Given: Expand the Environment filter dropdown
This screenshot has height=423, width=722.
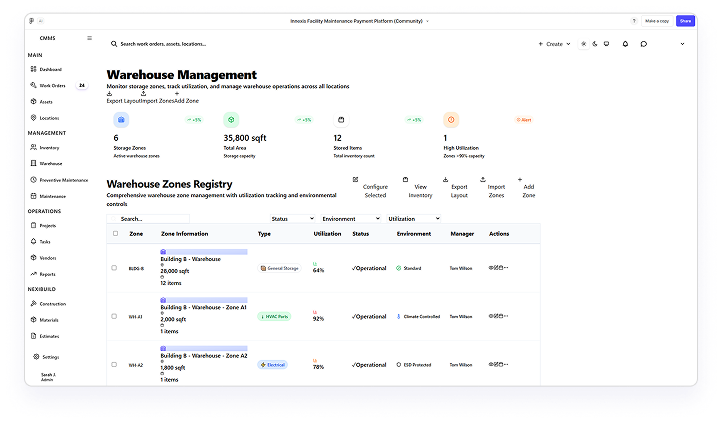Looking at the screenshot, I should [350, 218].
